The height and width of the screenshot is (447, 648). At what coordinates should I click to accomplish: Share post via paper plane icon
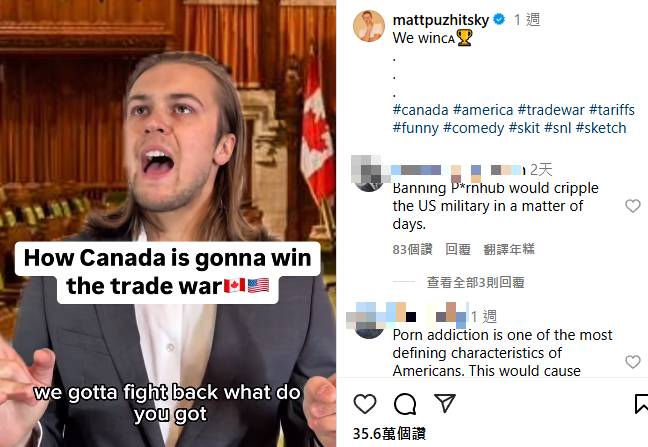pyautogui.click(x=445, y=403)
